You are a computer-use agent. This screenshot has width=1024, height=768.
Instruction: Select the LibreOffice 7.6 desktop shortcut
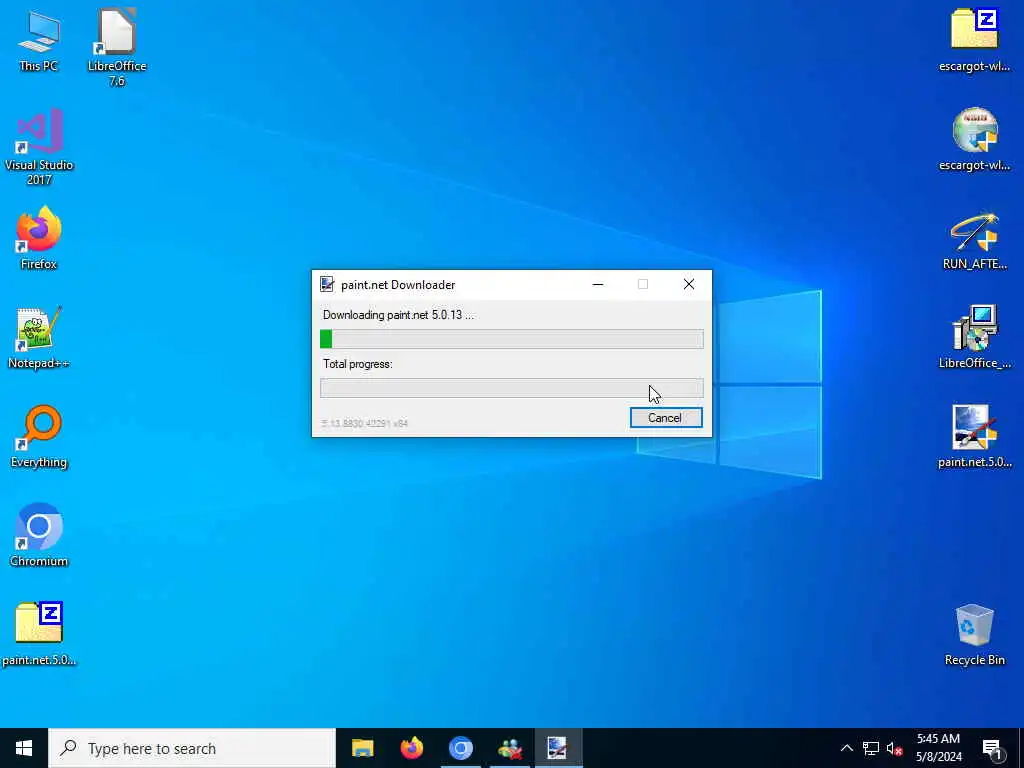pyautogui.click(x=117, y=47)
